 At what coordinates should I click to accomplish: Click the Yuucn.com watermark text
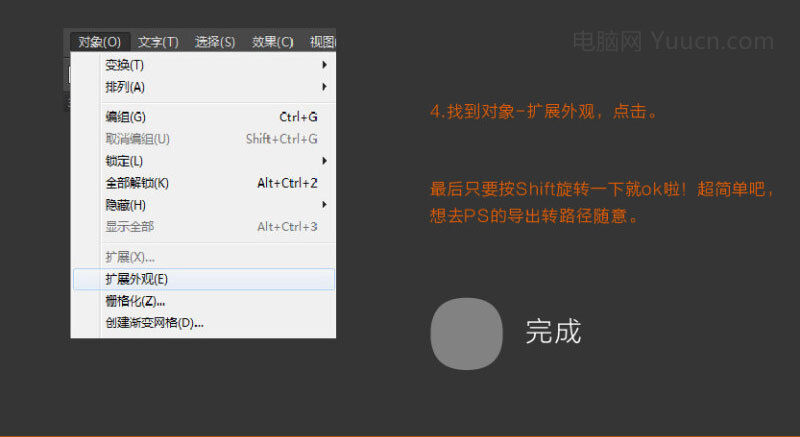click(673, 42)
